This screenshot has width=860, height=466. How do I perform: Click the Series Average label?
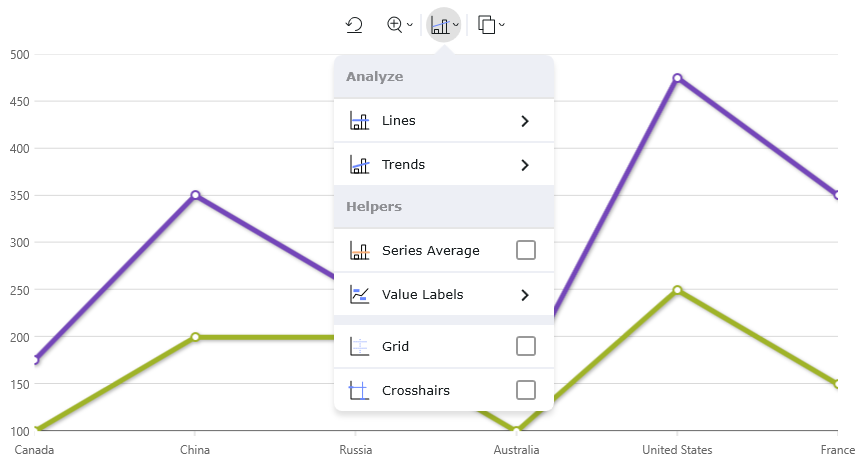pyautogui.click(x=430, y=250)
